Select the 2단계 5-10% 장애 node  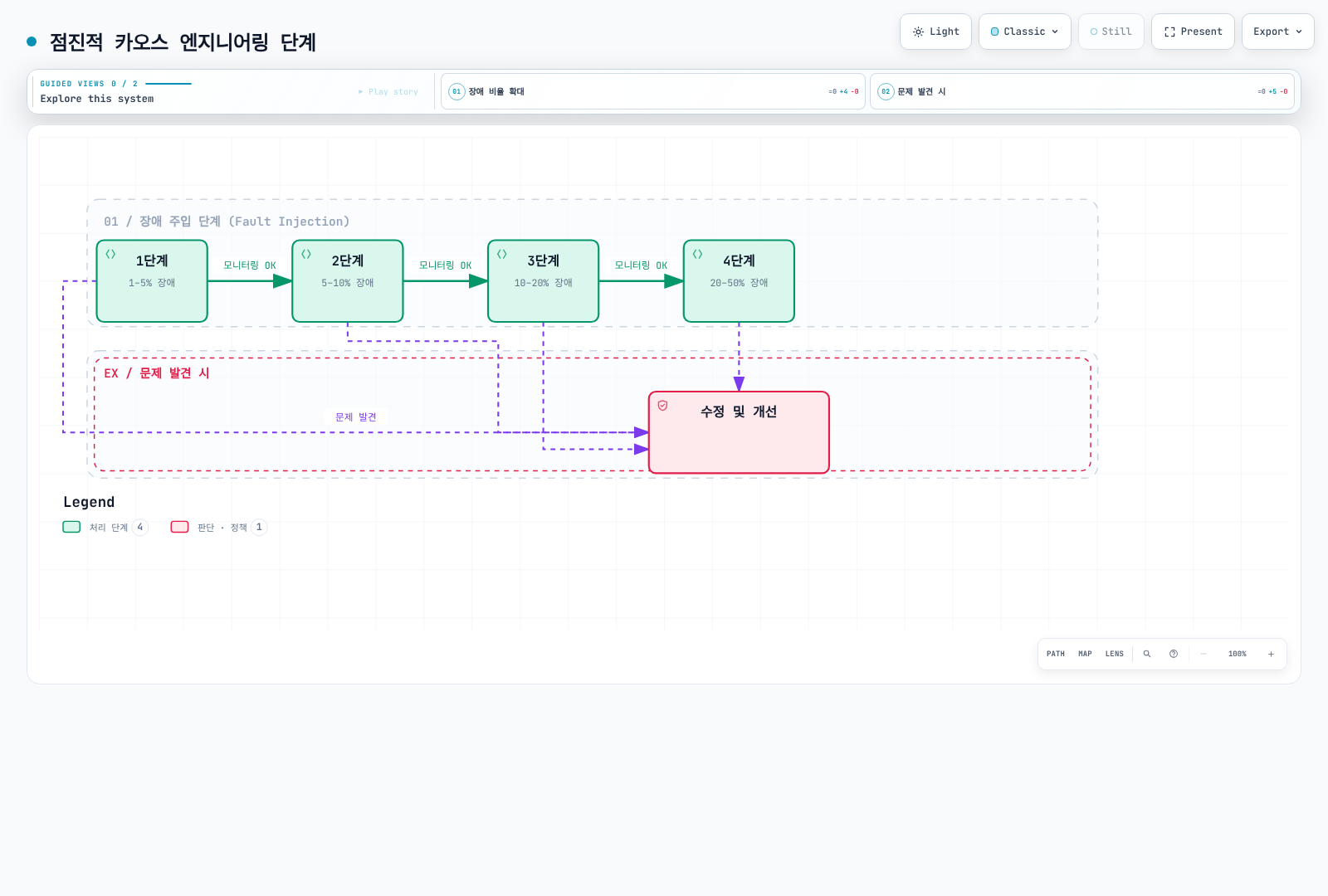[x=348, y=281]
